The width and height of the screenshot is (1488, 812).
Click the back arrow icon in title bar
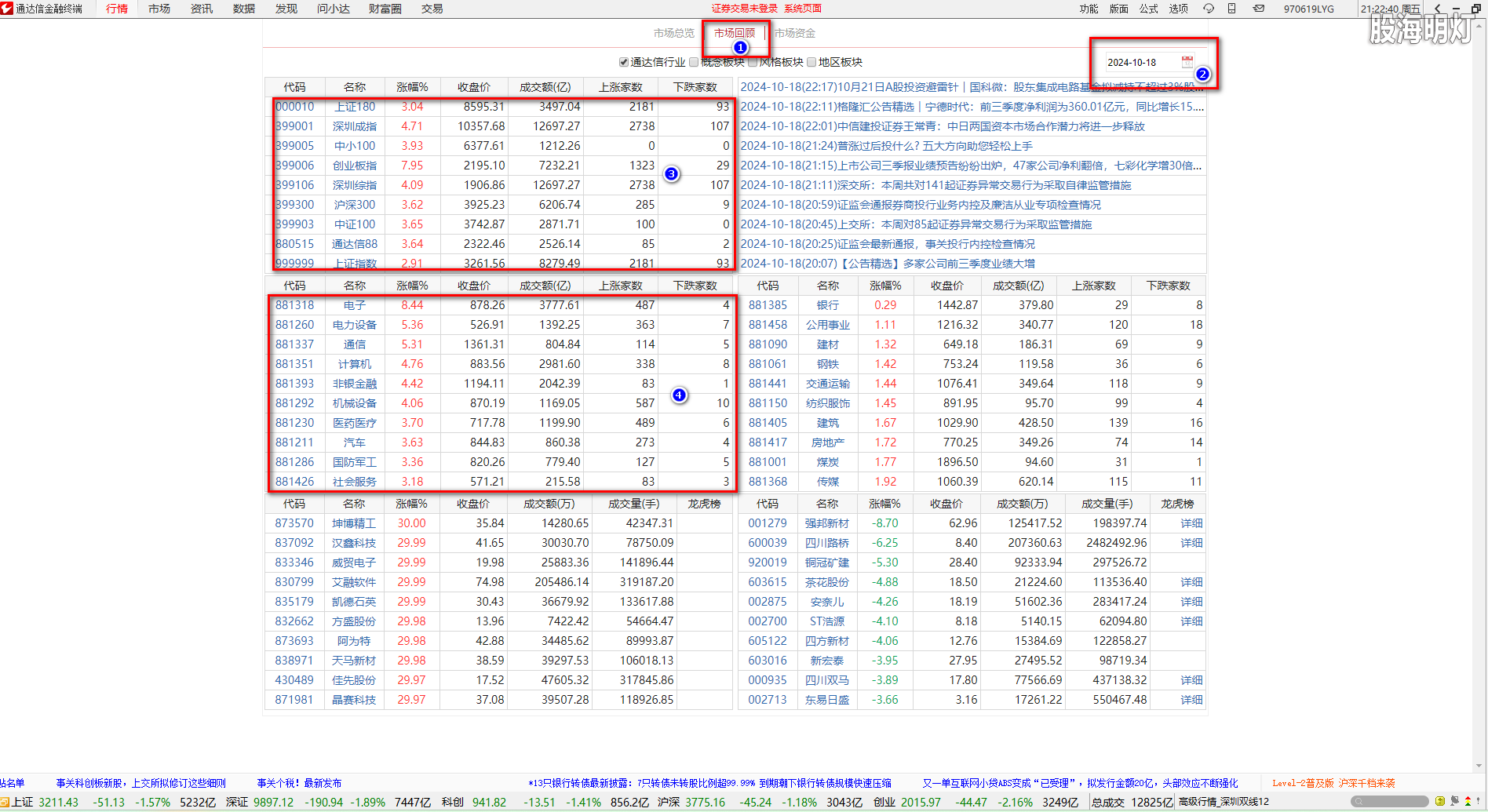click(1437, 9)
